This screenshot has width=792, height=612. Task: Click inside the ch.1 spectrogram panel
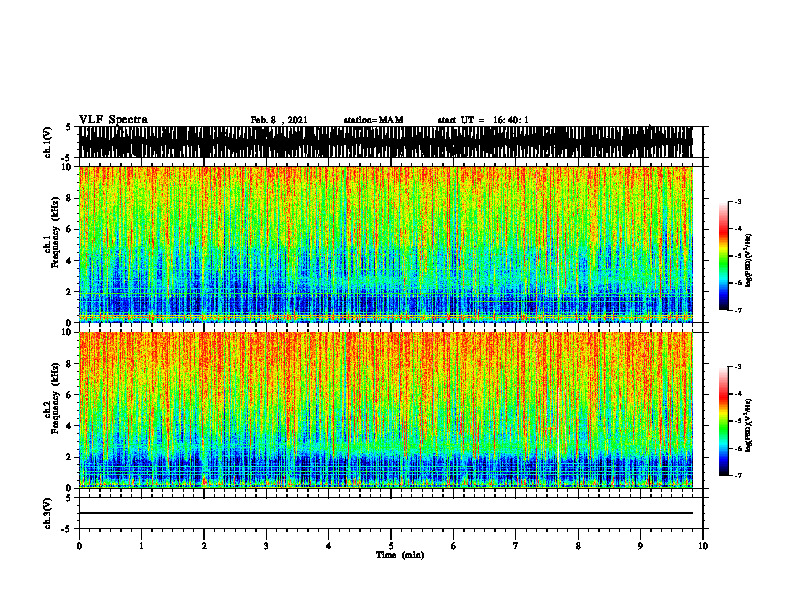click(385, 244)
